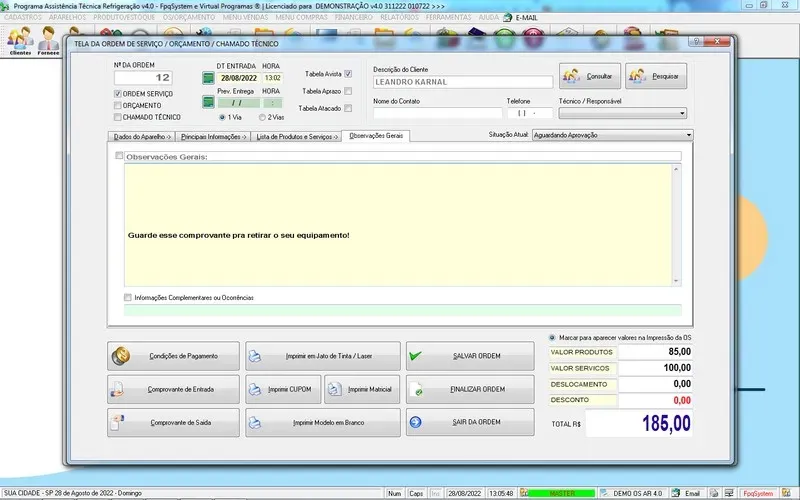Open the Fornecedores toolbar icon
This screenshot has height=500, width=800.
47,42
